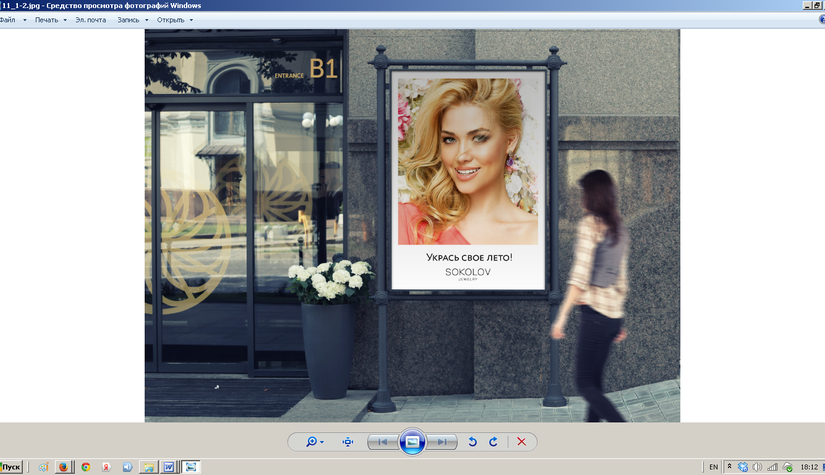This screenshot has height=475, width=825.
Task: Click the EN language indicator
Action: click(x=713, y=467)
